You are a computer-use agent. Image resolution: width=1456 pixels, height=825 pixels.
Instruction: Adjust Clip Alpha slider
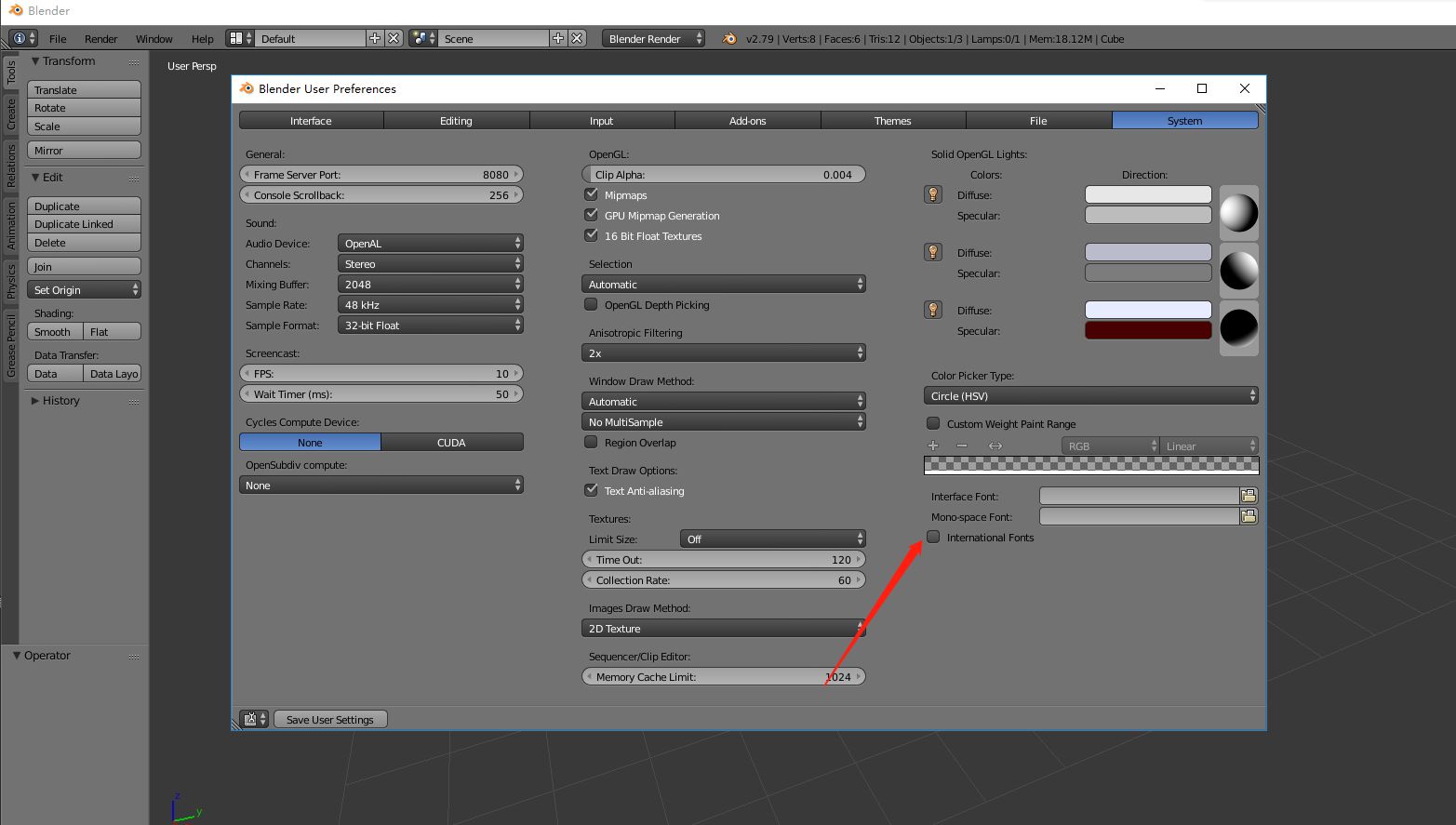click(x=724, y=174)
